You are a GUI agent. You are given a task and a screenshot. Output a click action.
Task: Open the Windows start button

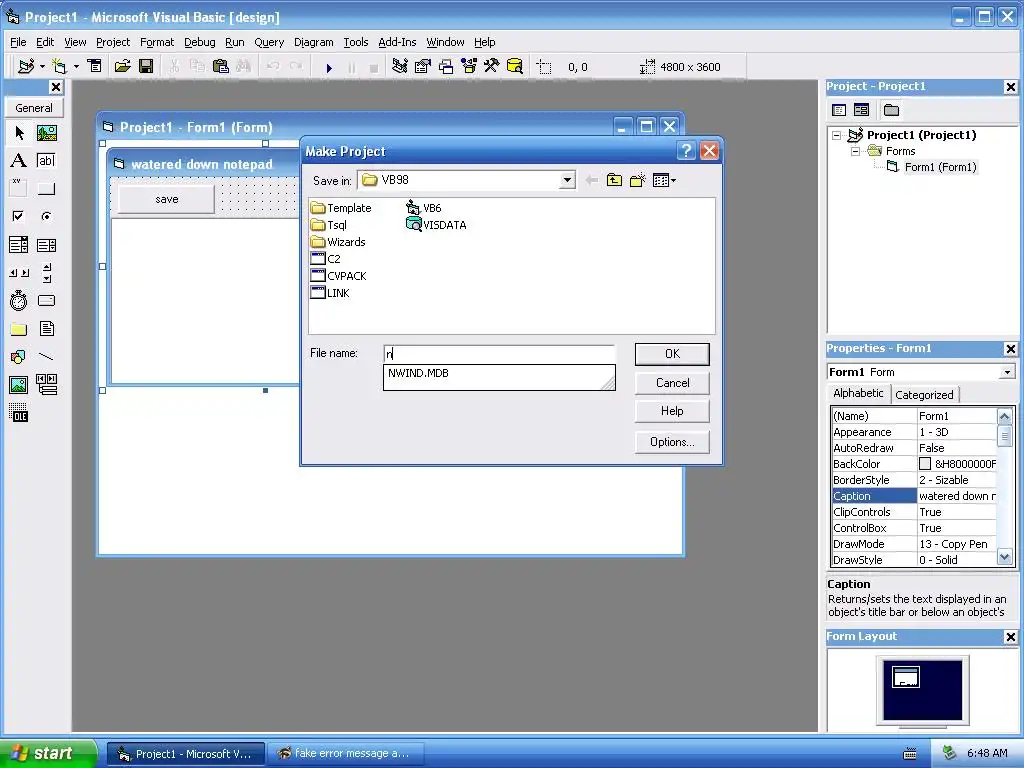pyautogui.click(x=48, y=753)
